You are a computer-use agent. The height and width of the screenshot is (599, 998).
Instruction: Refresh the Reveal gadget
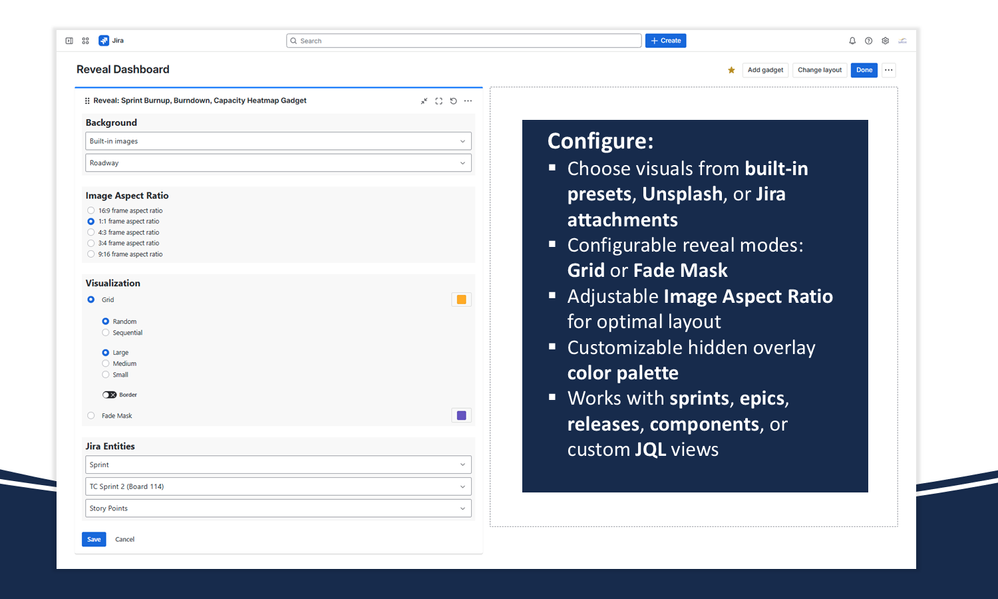point(453,101)
